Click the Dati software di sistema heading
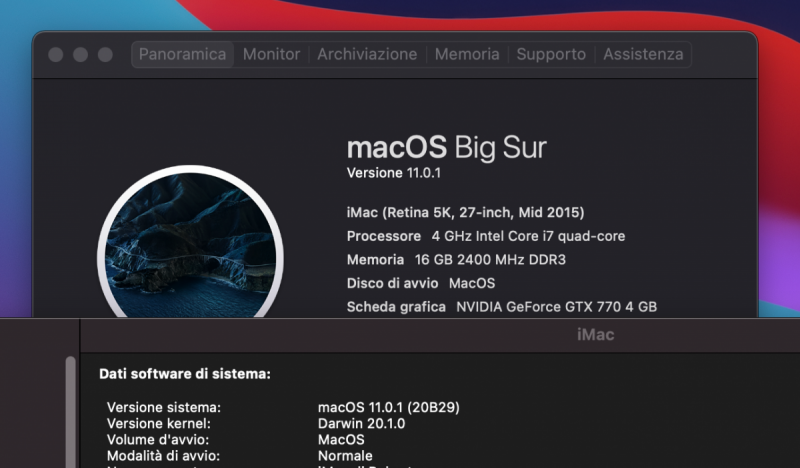This screenshot has height=468, width=800. (185, 374)
